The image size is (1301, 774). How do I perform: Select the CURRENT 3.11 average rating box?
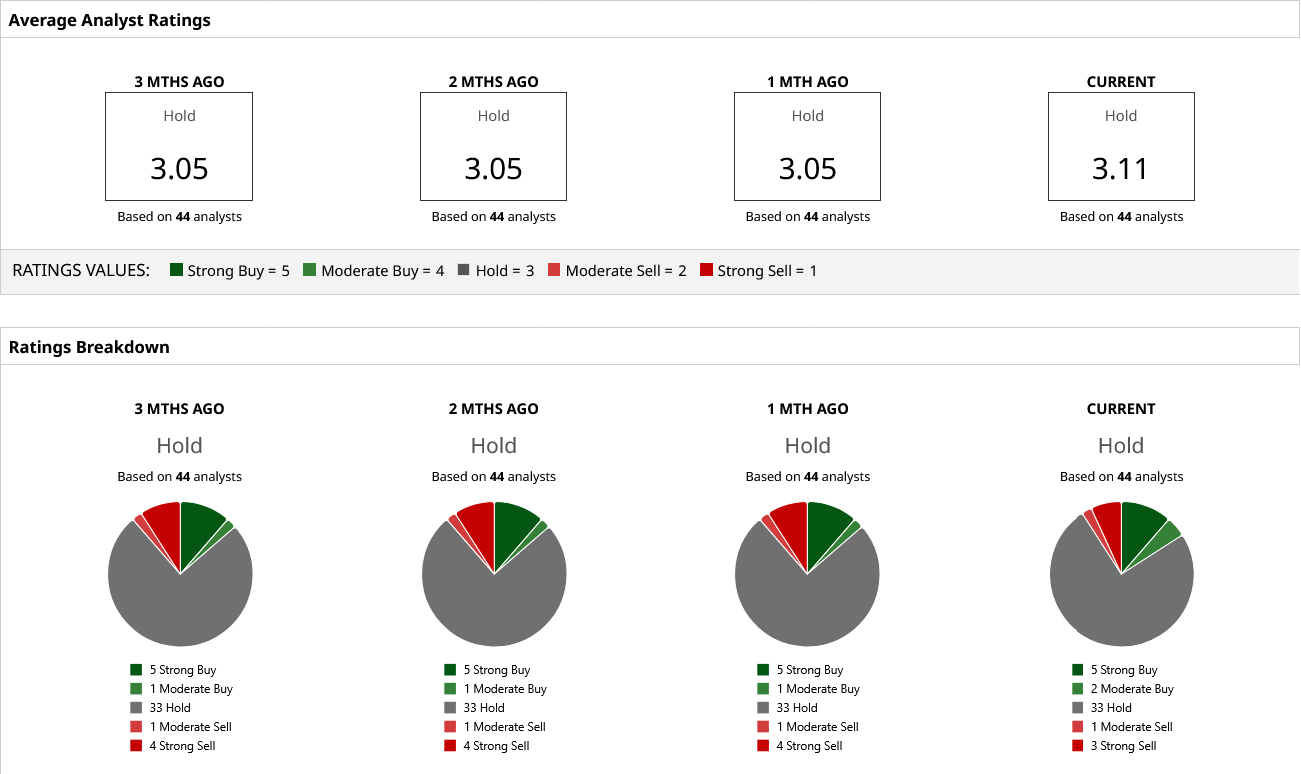pos(1121,147)
